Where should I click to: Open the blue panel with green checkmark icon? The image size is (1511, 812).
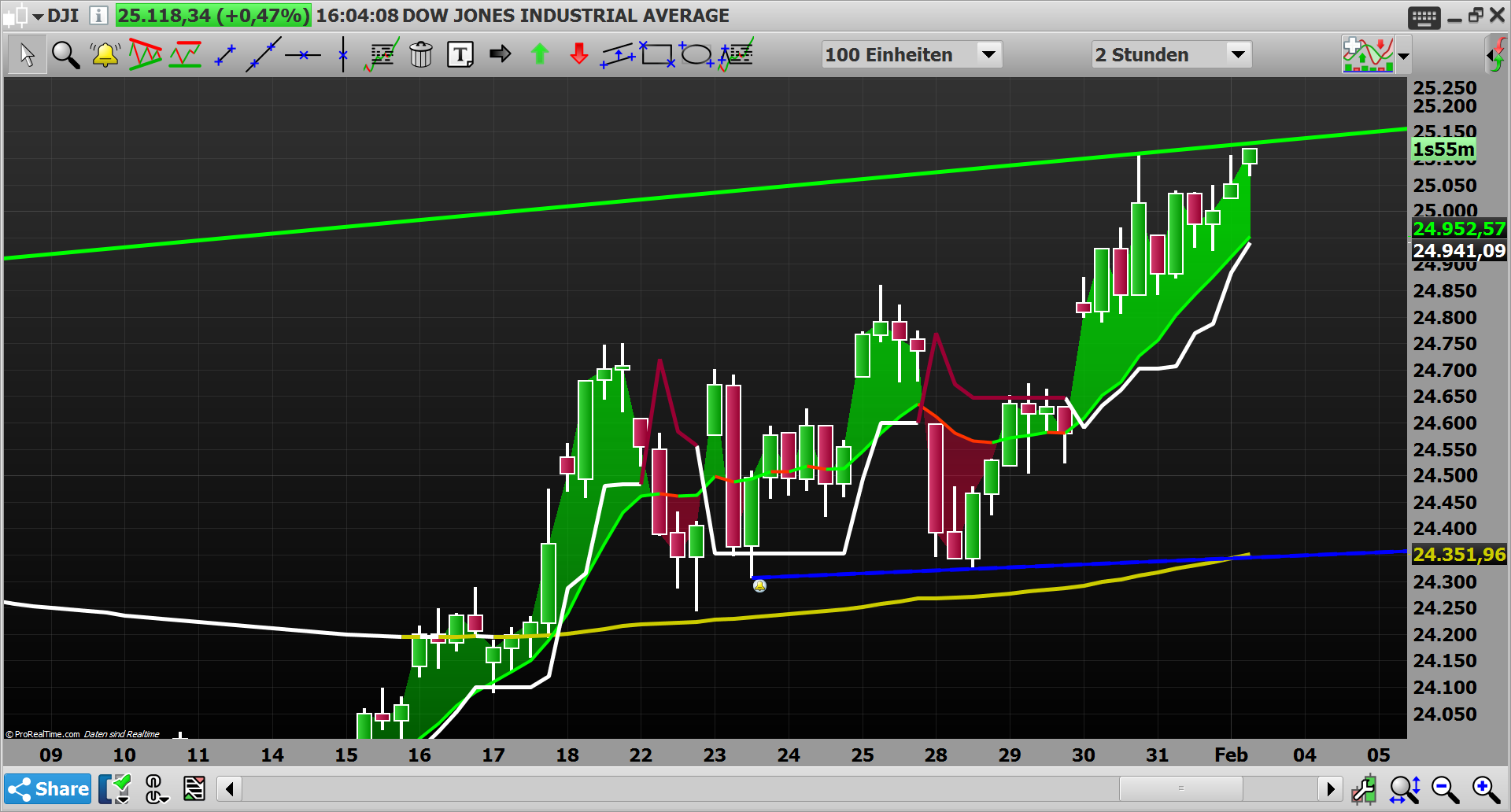coord(115,788)
